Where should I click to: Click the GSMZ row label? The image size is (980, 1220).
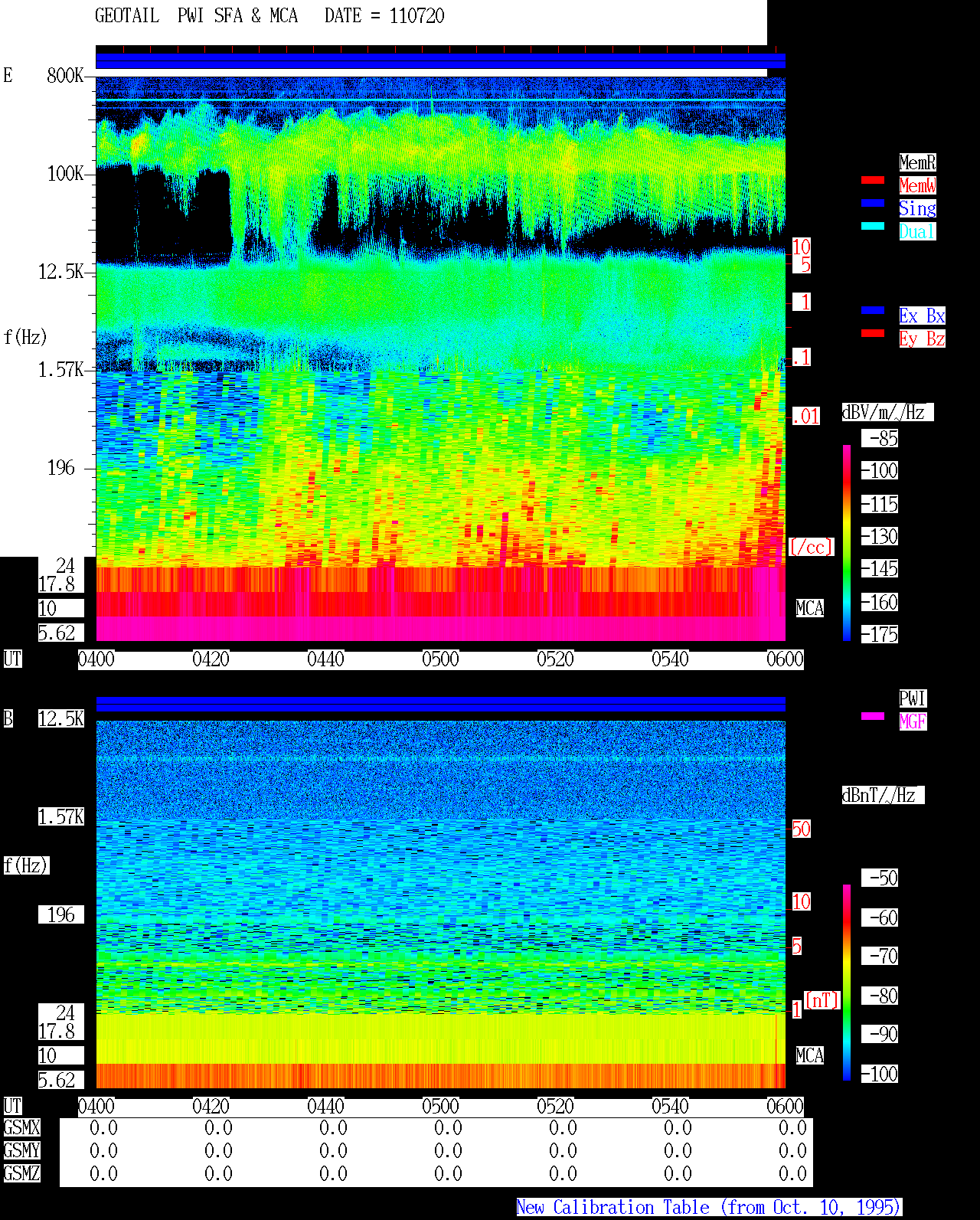point(21,1173)
